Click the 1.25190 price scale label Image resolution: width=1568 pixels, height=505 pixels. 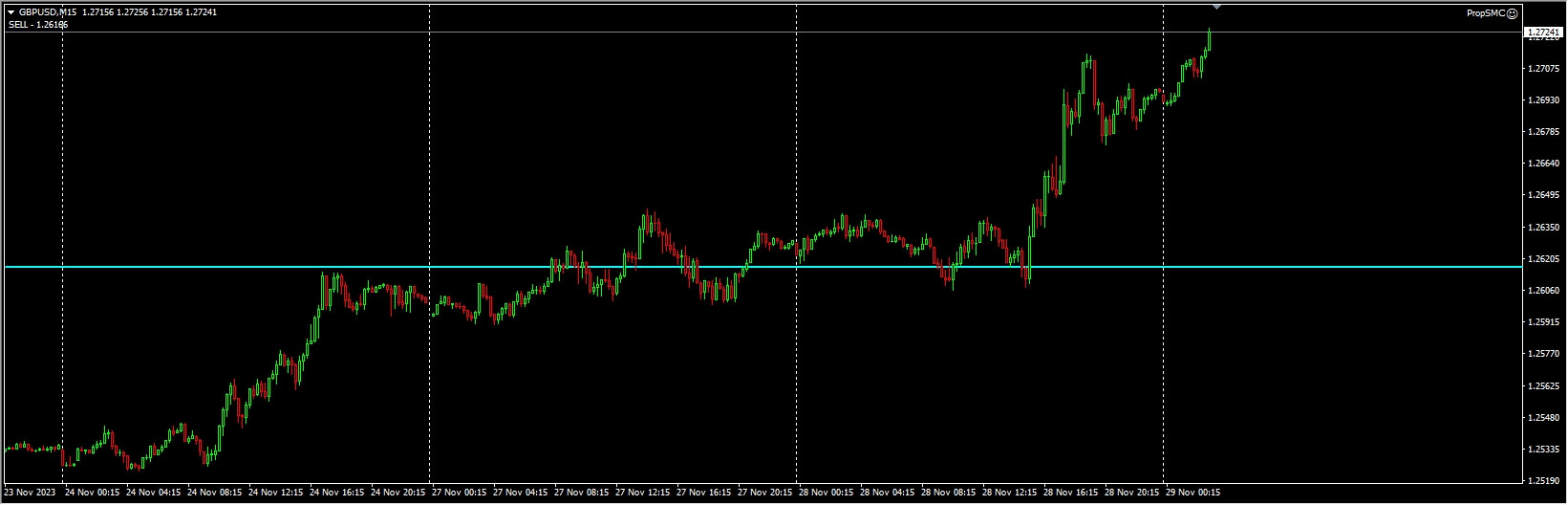point(1543,481)
